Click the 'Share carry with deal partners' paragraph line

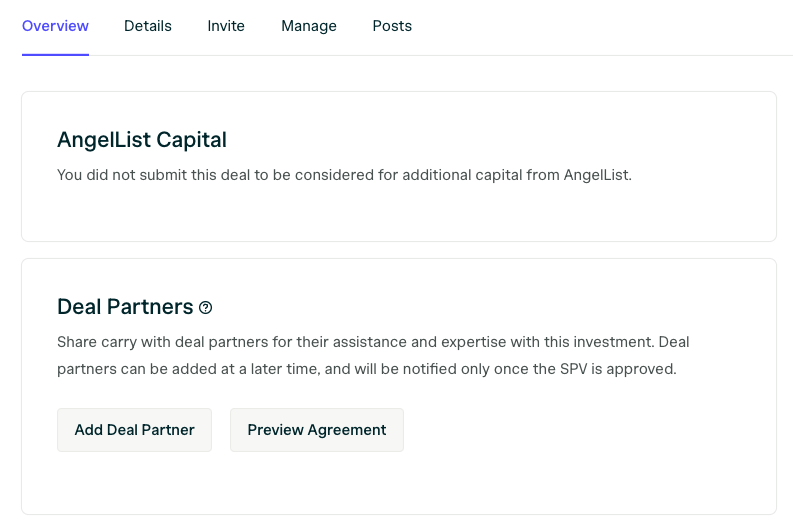pos(373,342)
